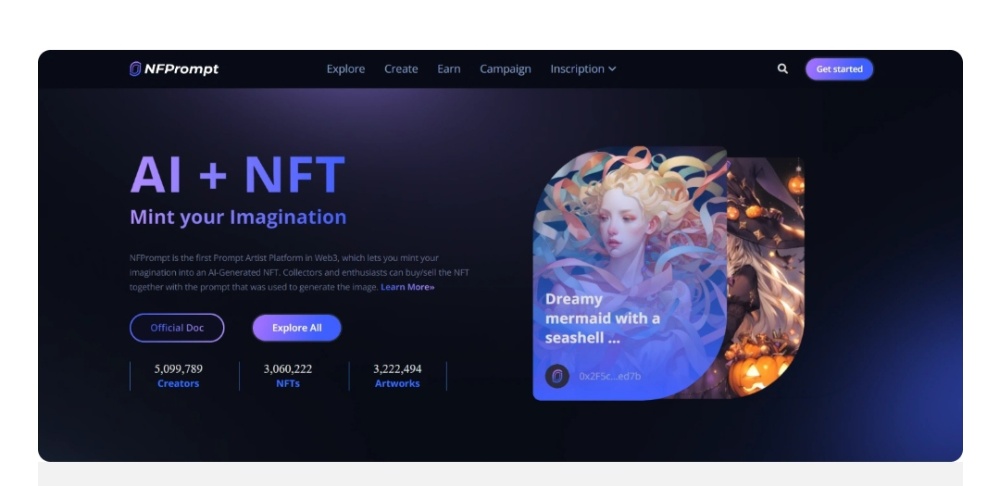Click the NFPrompt brand name text
Screen dimensions: 1000x486
(x=181, y=69)
